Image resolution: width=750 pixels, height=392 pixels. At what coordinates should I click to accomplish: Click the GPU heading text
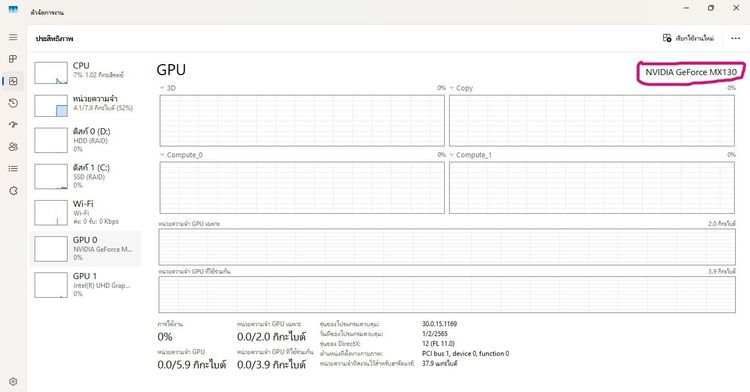pos(171,70)
